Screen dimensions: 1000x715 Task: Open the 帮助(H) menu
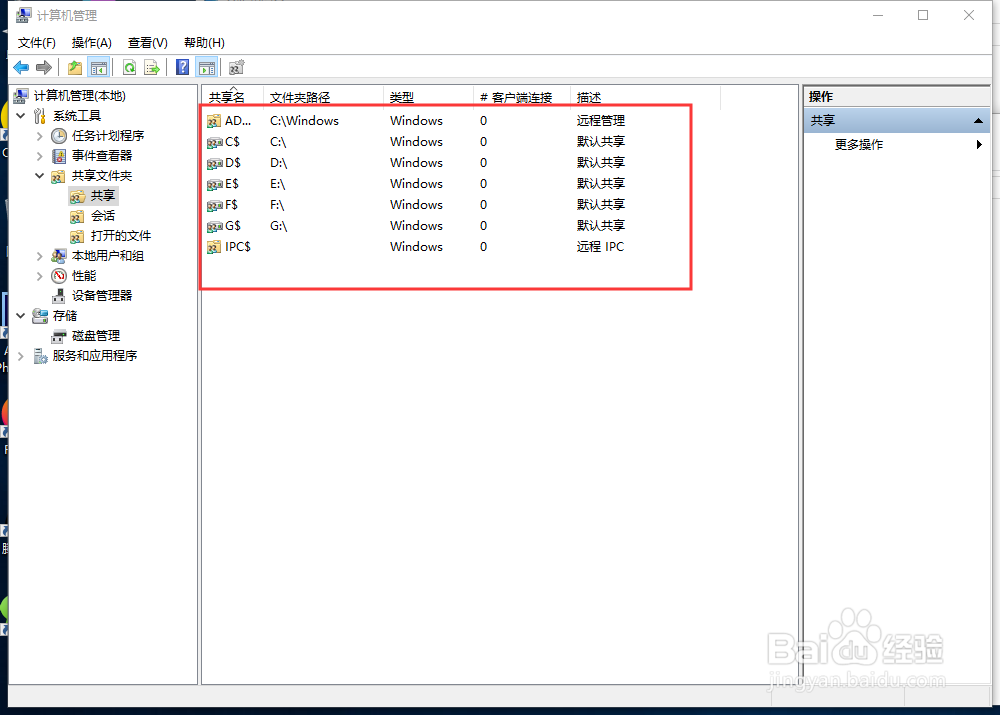pyautogui.click(x=204, y=43)
